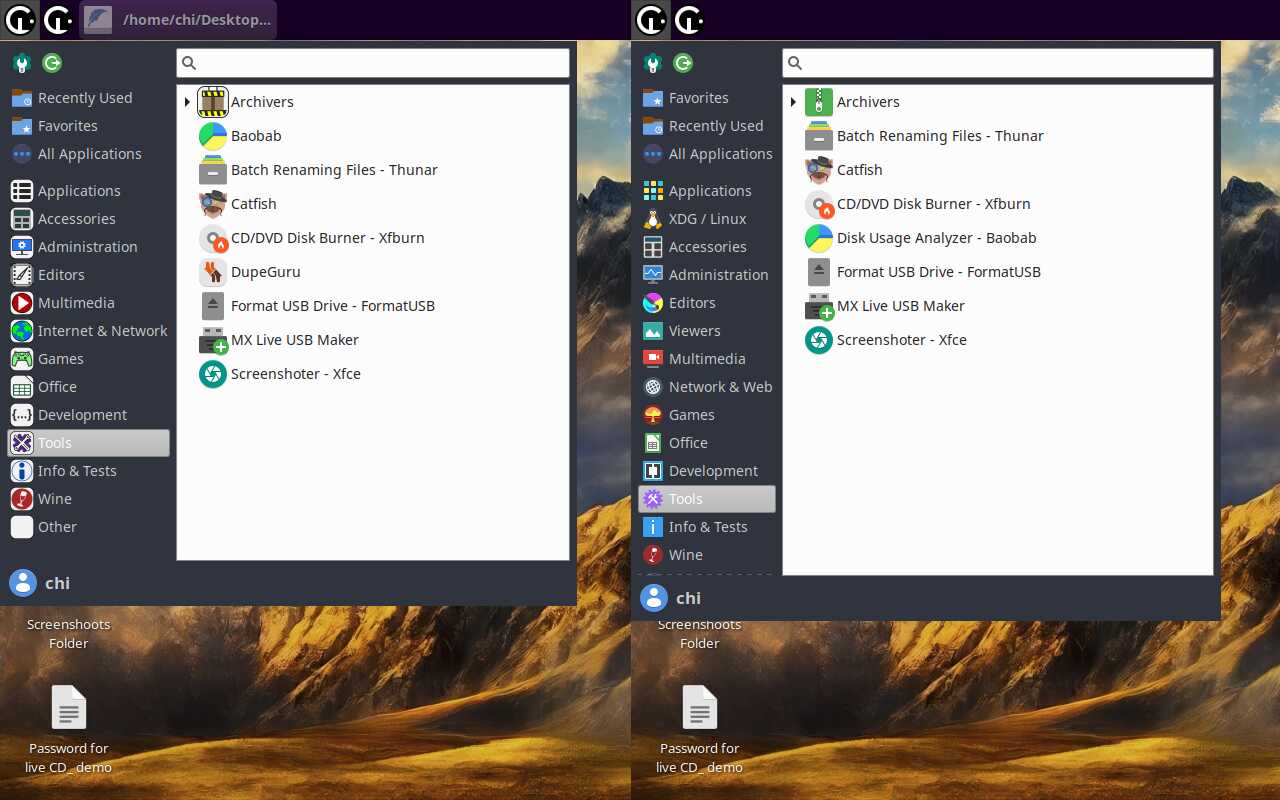Open the Games category in right menu
1280x800 pixels.
pyautogui.click(x=707, y=415)
